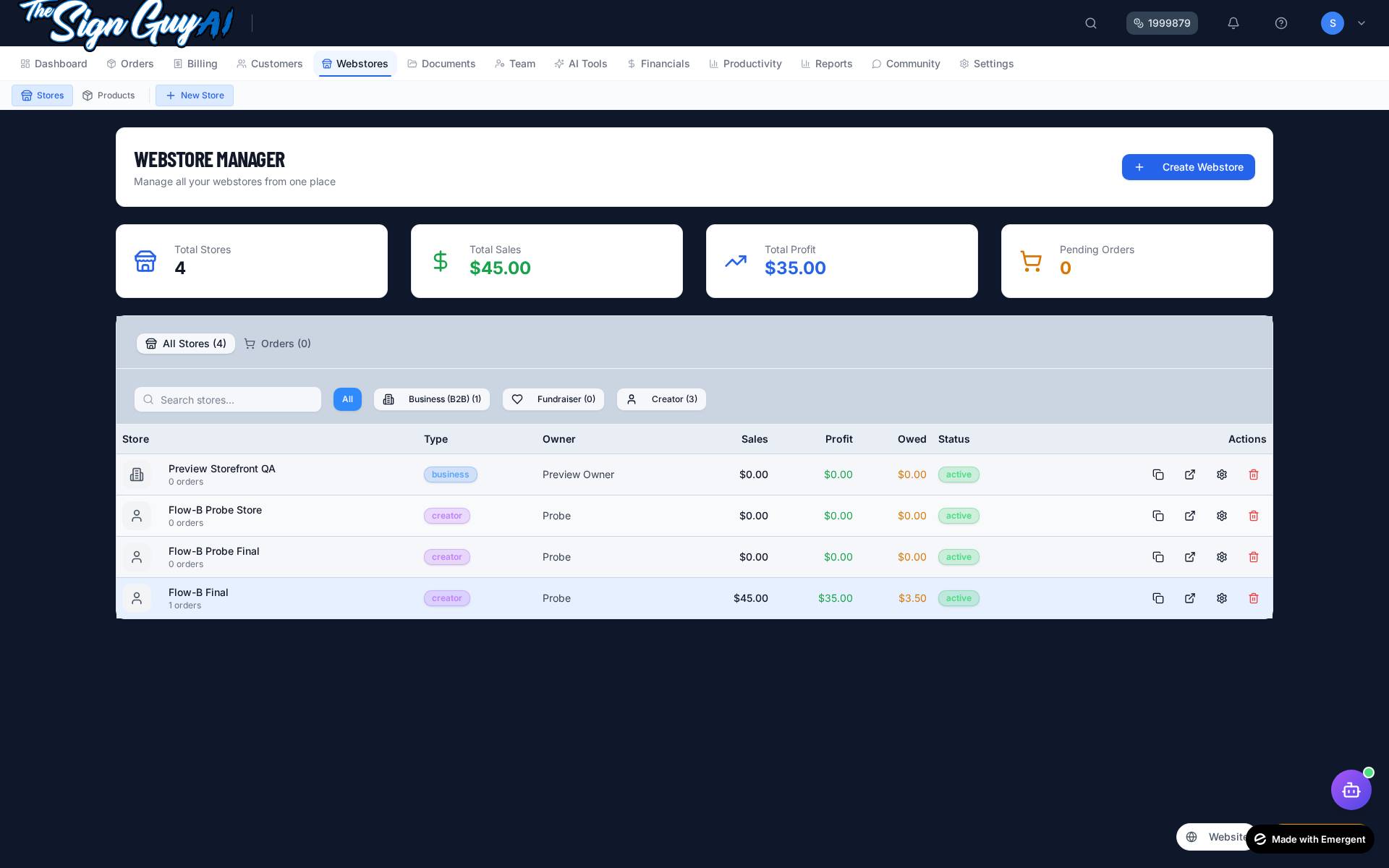
Task: Go to the Dashboard tab
Action: (54, 64)
